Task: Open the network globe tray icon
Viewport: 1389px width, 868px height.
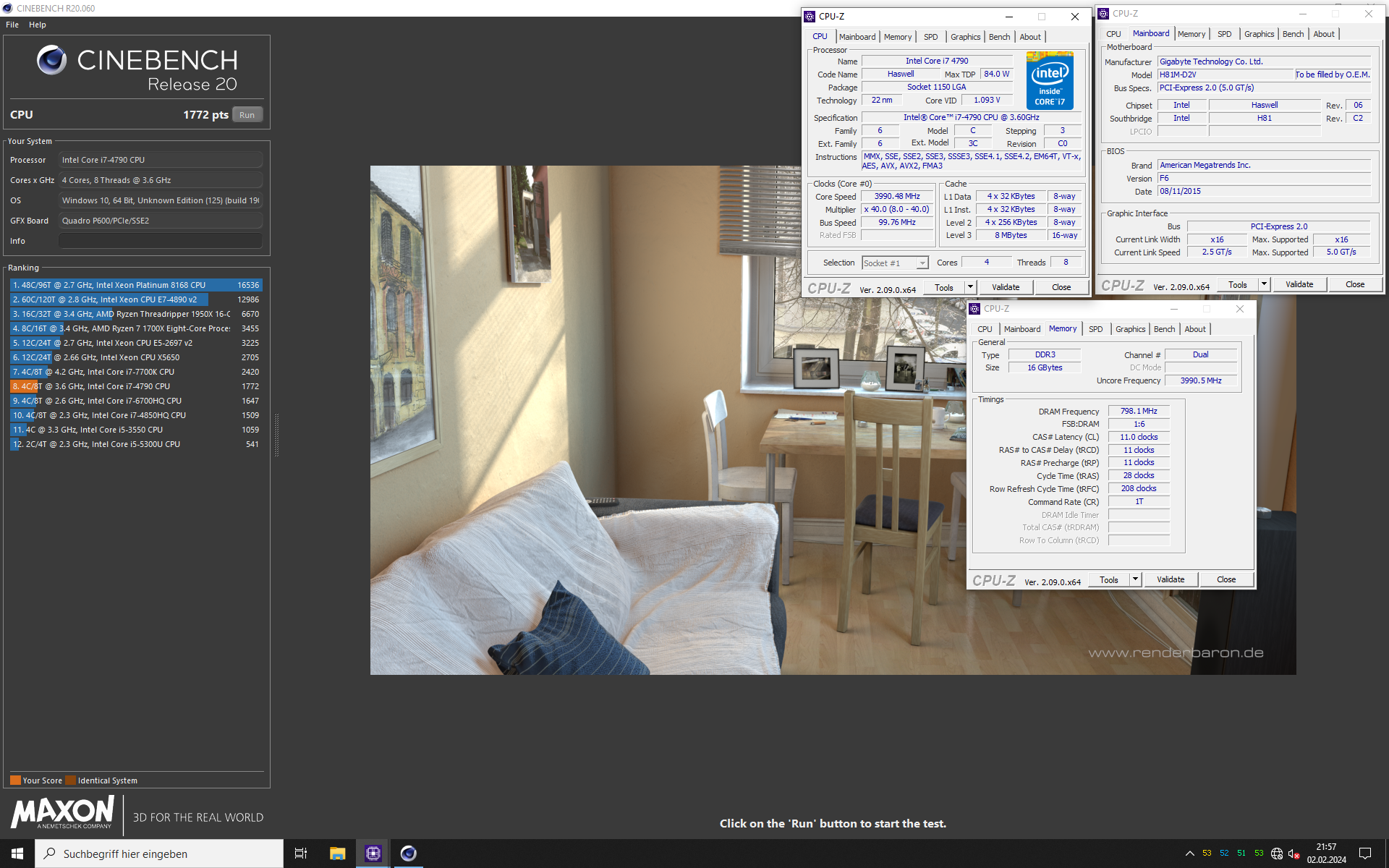Action: click(1277, 854)
